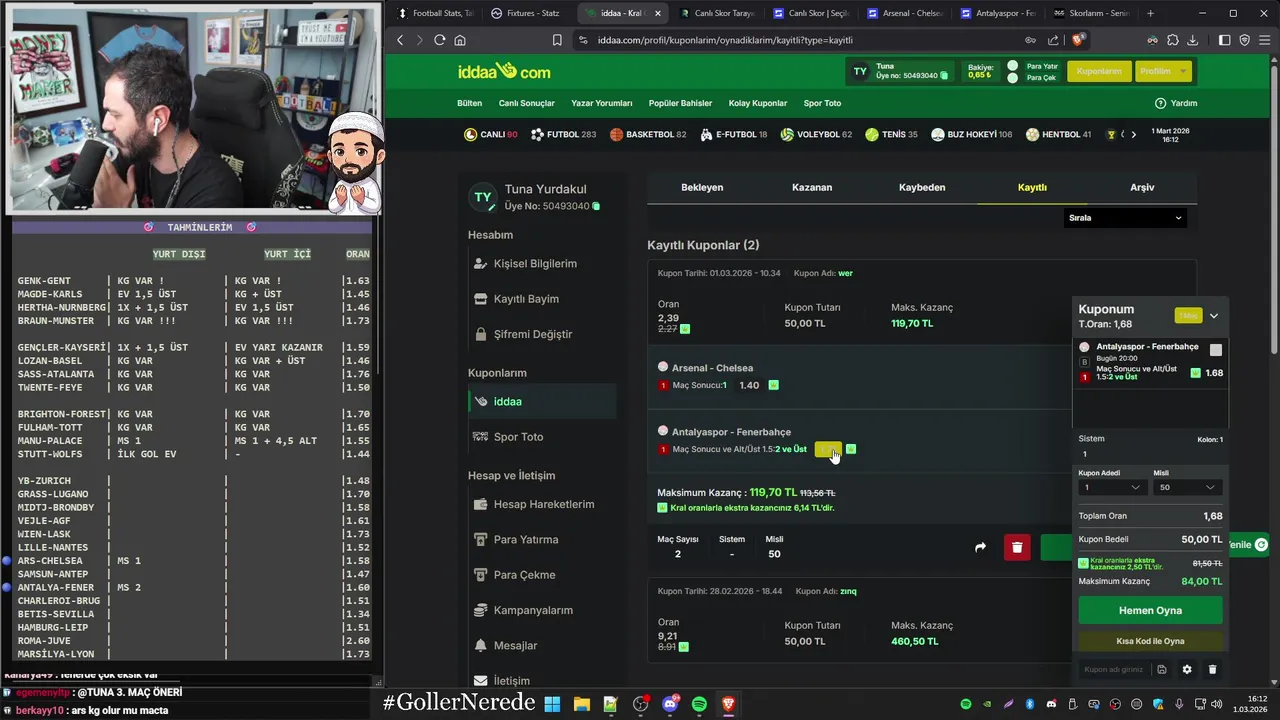
Task: Bookmark this page using the bookmark icon
Action: pos(557,40)
